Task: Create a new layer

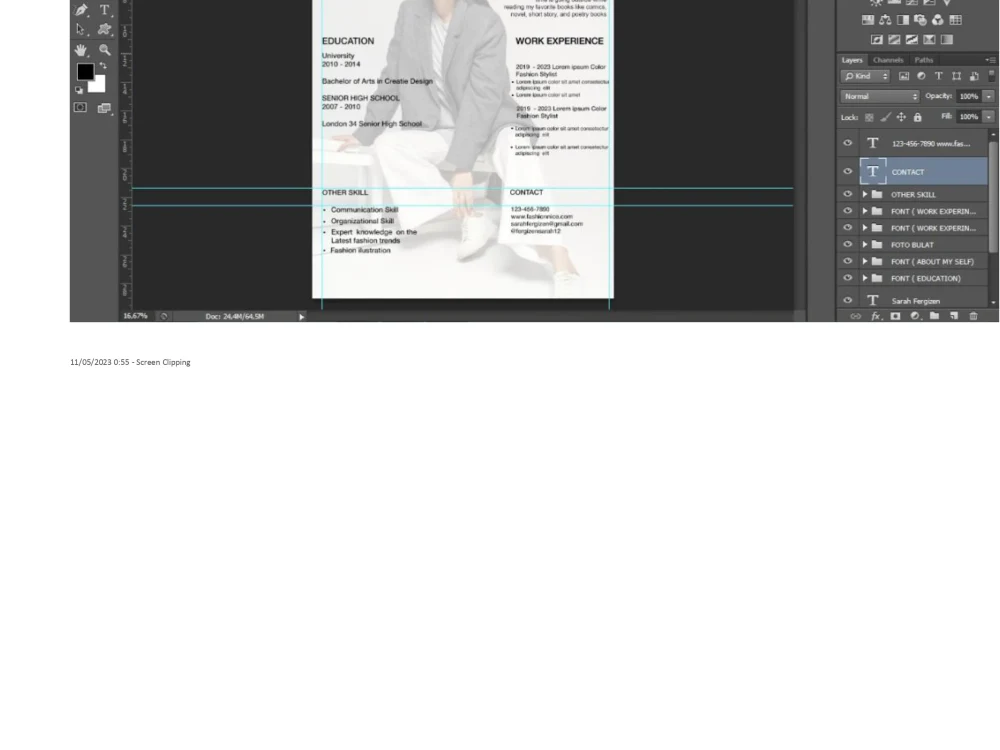Action: coord(954,316)
